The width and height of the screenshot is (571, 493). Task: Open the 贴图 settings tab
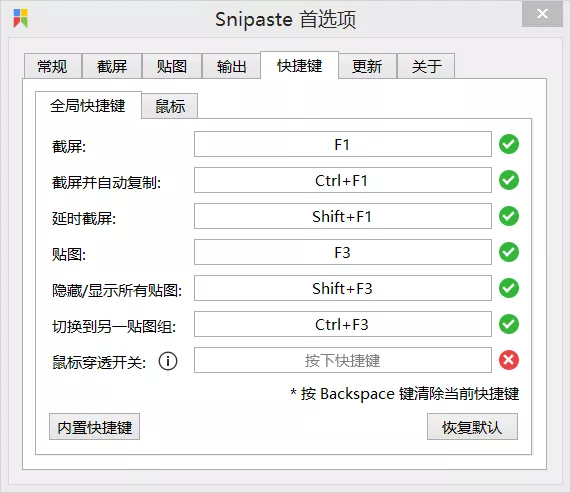172,66
